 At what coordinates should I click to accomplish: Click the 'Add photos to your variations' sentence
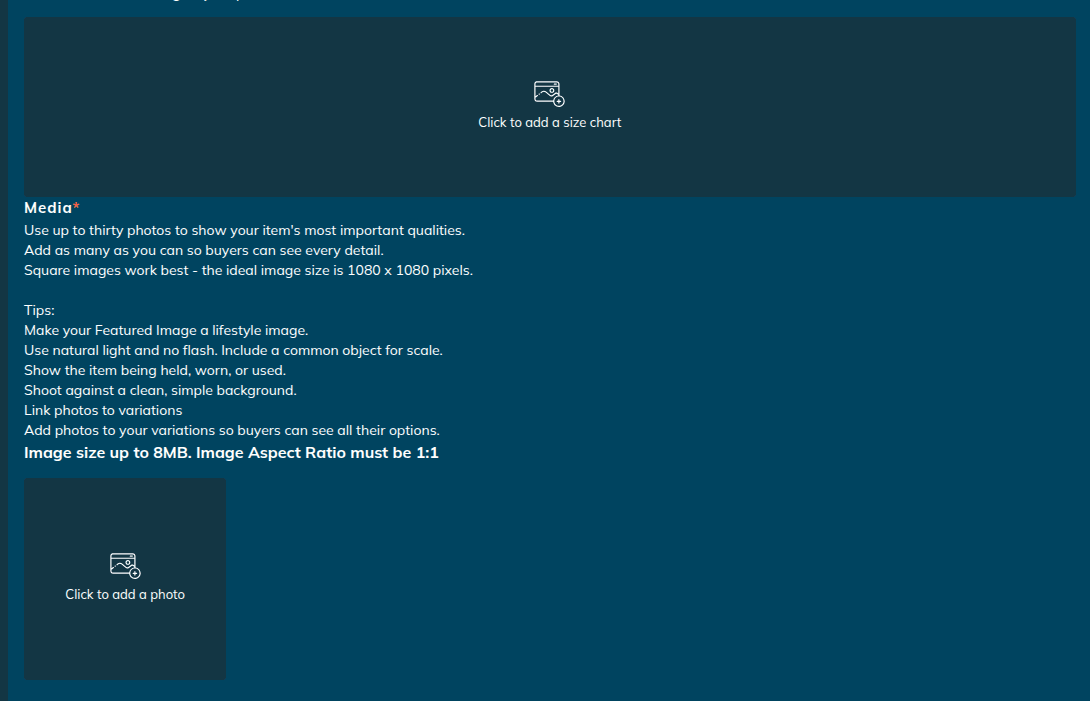[x=232, y=431]
